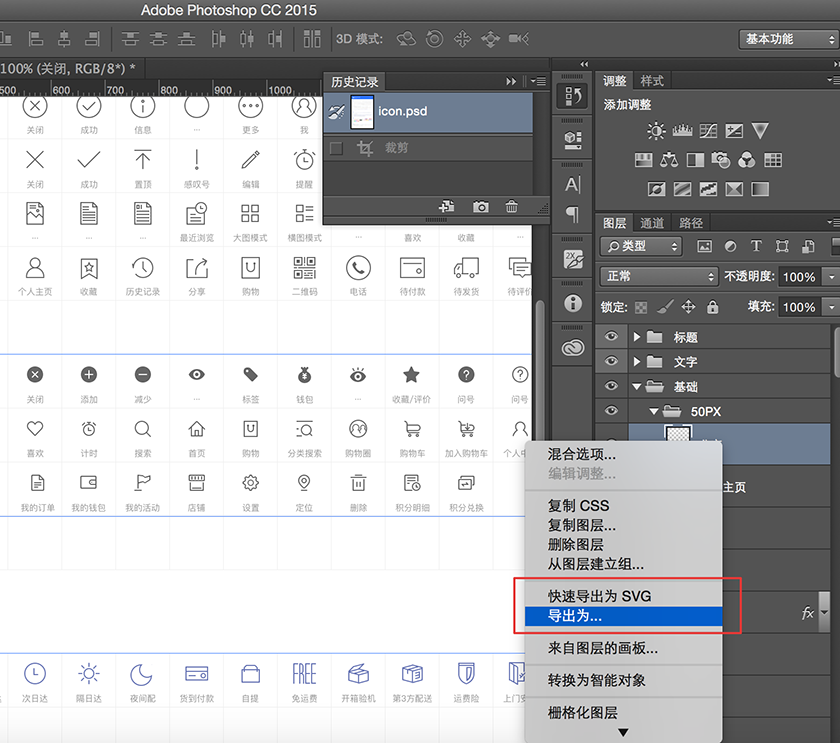Filter for smart objects

(x=808, y=246)
